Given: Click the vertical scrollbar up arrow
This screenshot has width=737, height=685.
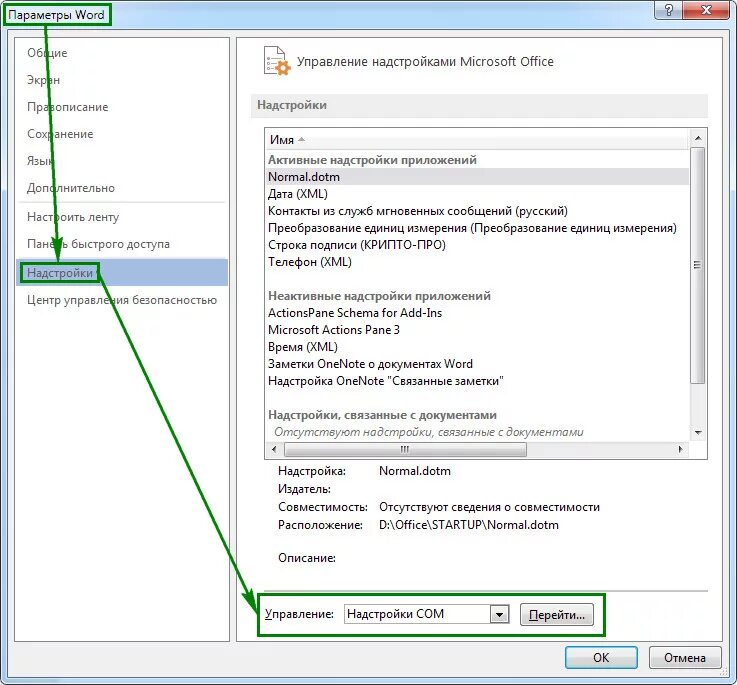Looking at the screenshot, I should pos(698,138).
